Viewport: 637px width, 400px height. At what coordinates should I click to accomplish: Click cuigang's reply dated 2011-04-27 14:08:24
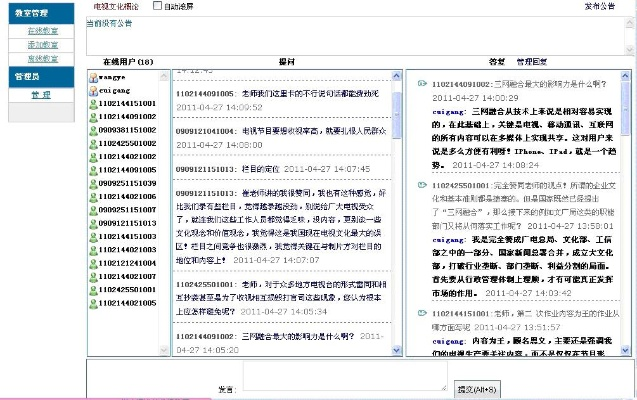click(x=524, y=138)
